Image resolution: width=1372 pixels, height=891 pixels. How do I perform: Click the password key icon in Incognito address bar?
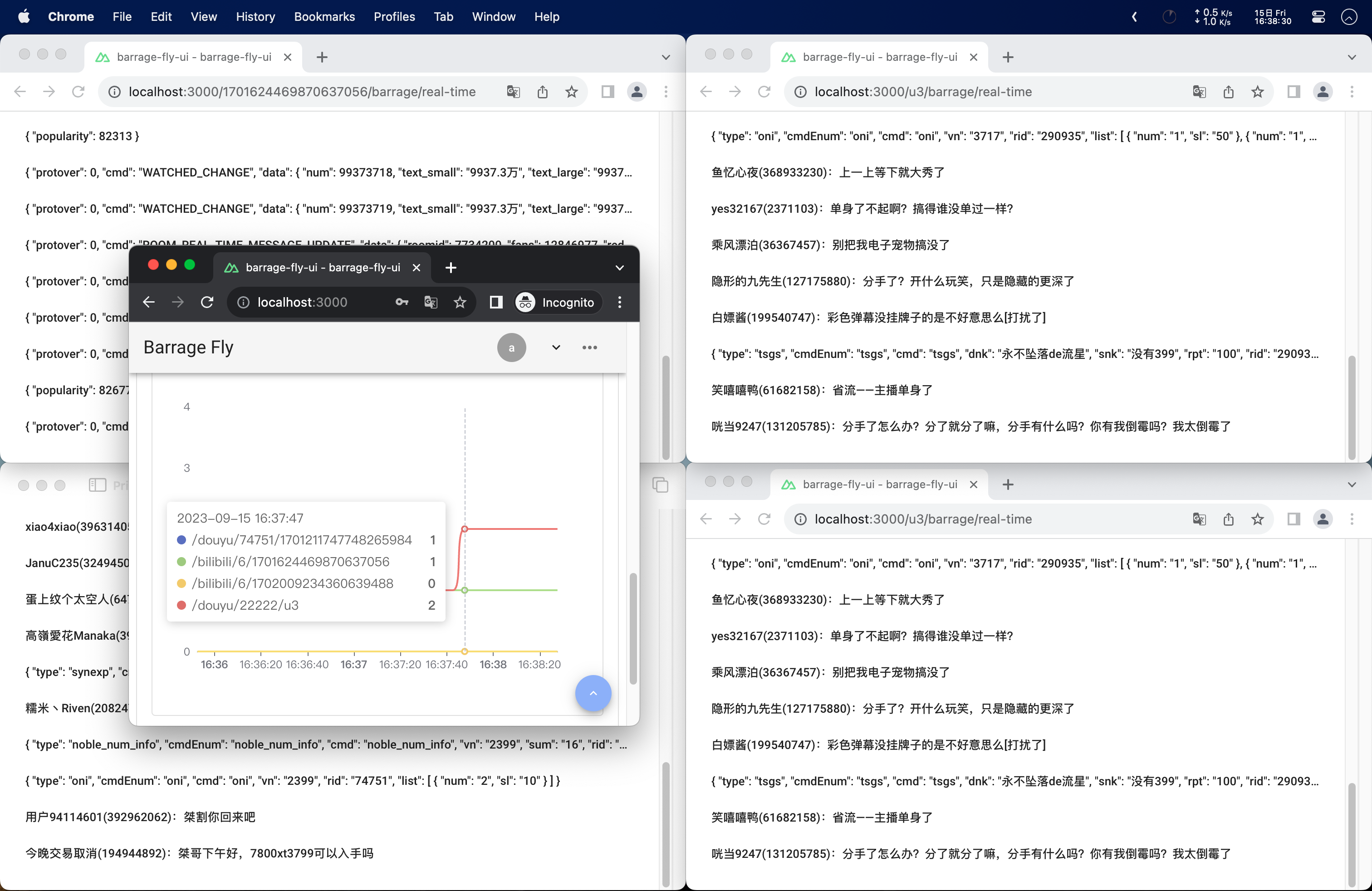402,302
